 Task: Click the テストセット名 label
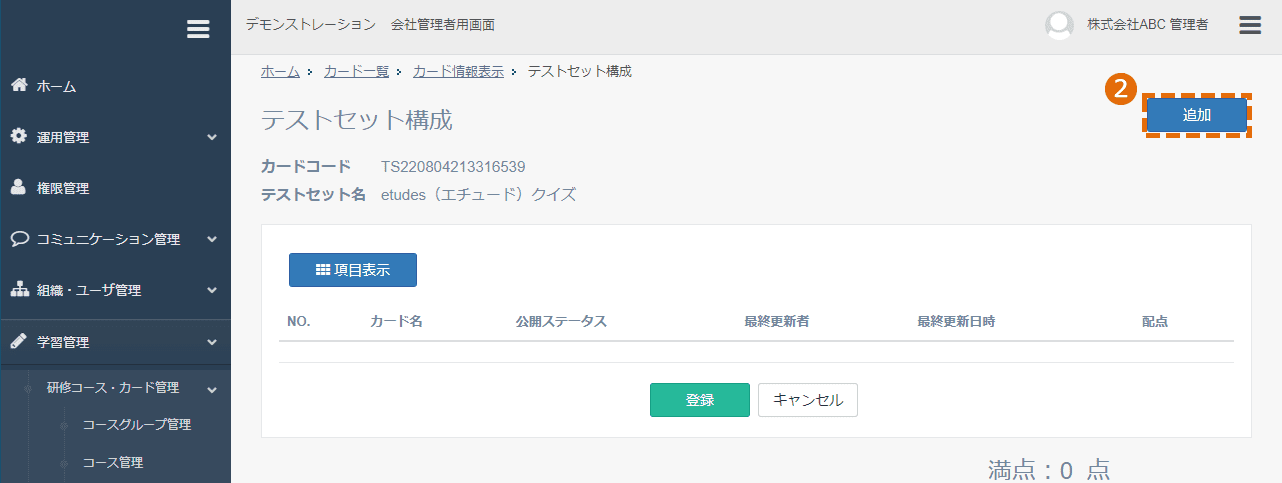314,194
